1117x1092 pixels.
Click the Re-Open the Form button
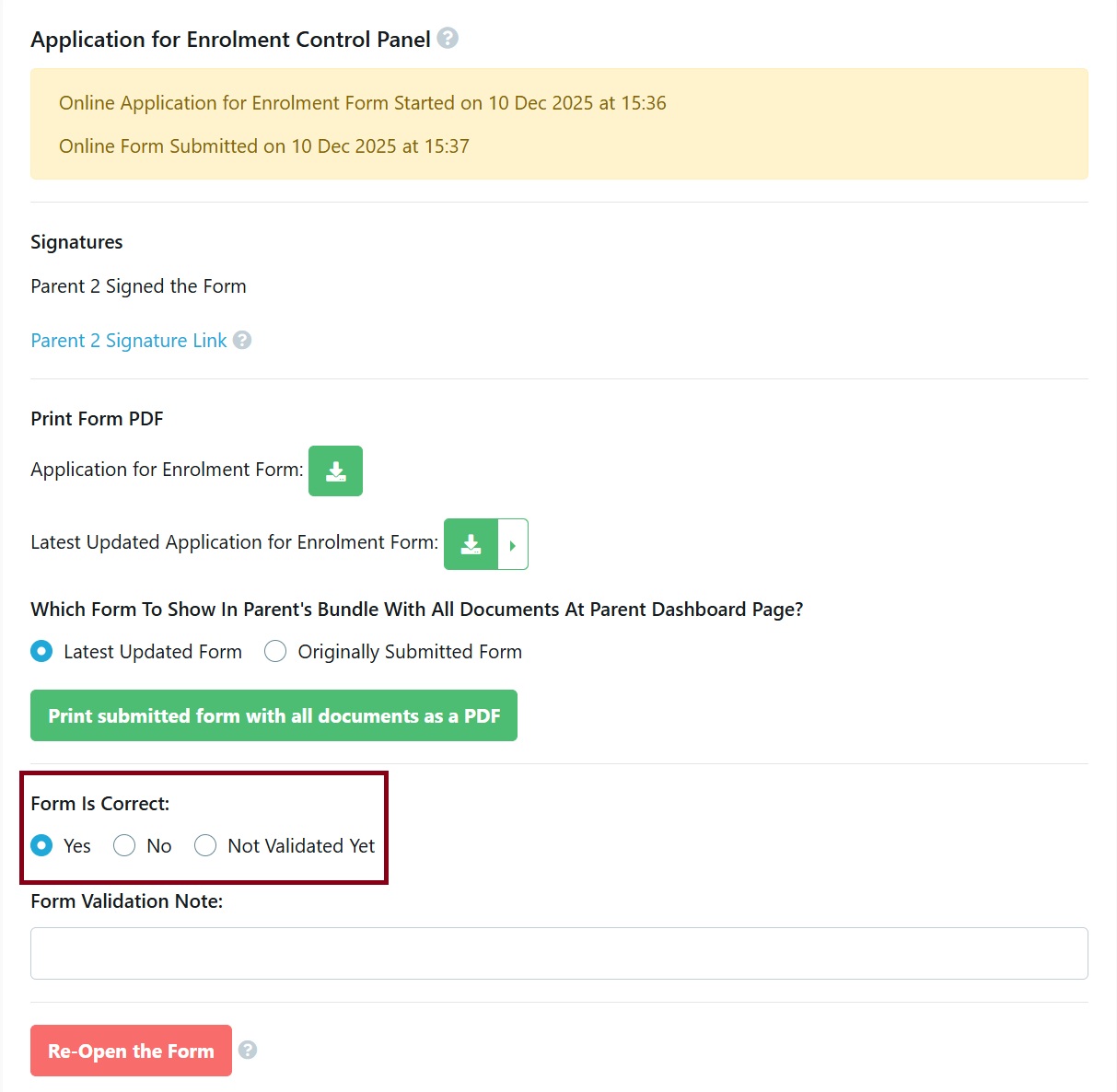[130, 1050]
